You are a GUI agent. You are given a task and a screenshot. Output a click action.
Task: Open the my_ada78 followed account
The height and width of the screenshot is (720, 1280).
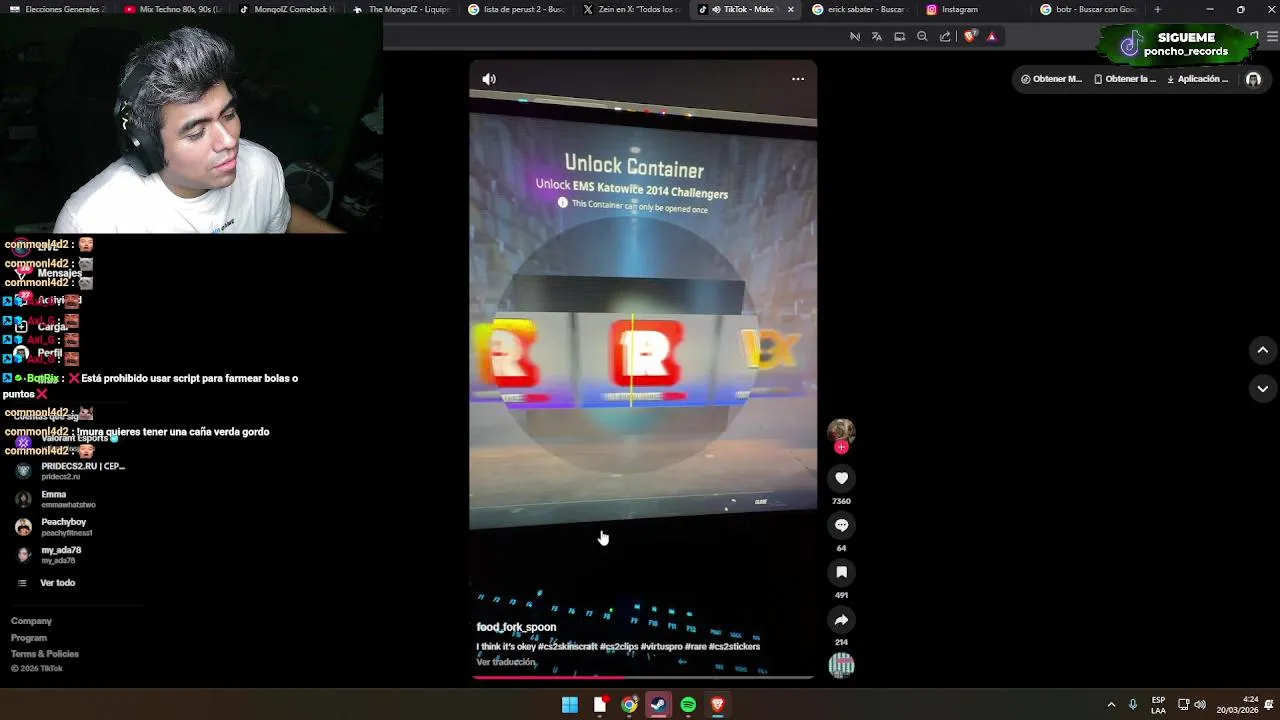(49, 555)
